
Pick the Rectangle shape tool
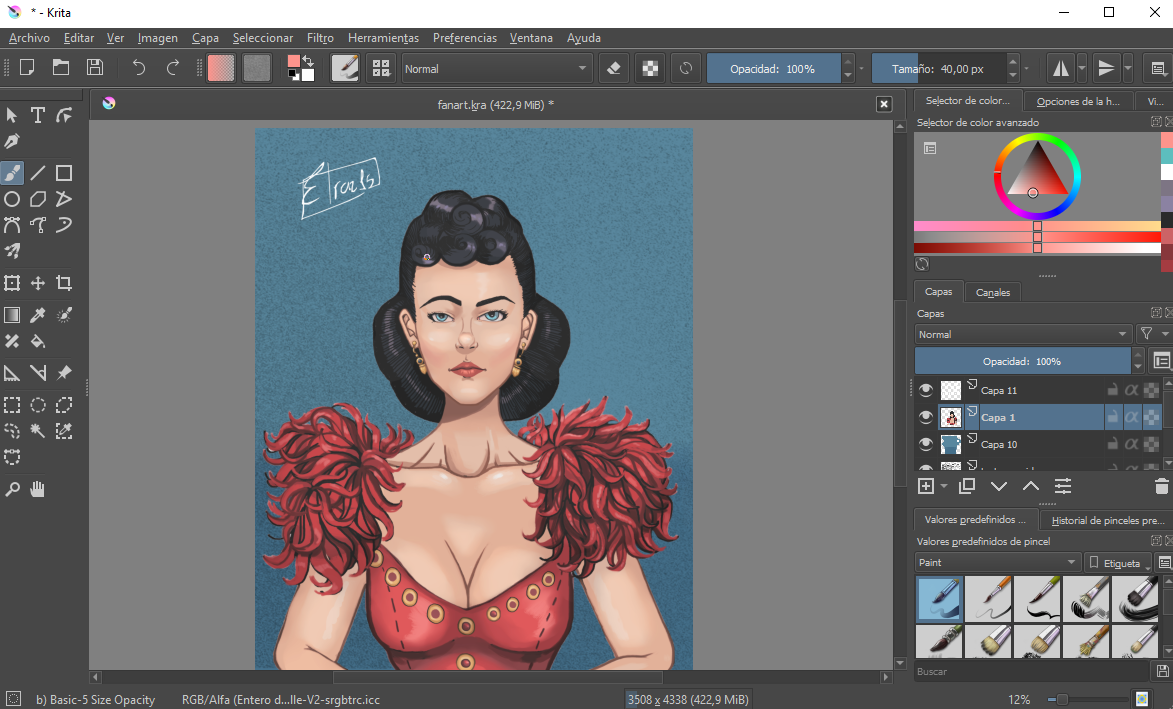tap(64, 174)
